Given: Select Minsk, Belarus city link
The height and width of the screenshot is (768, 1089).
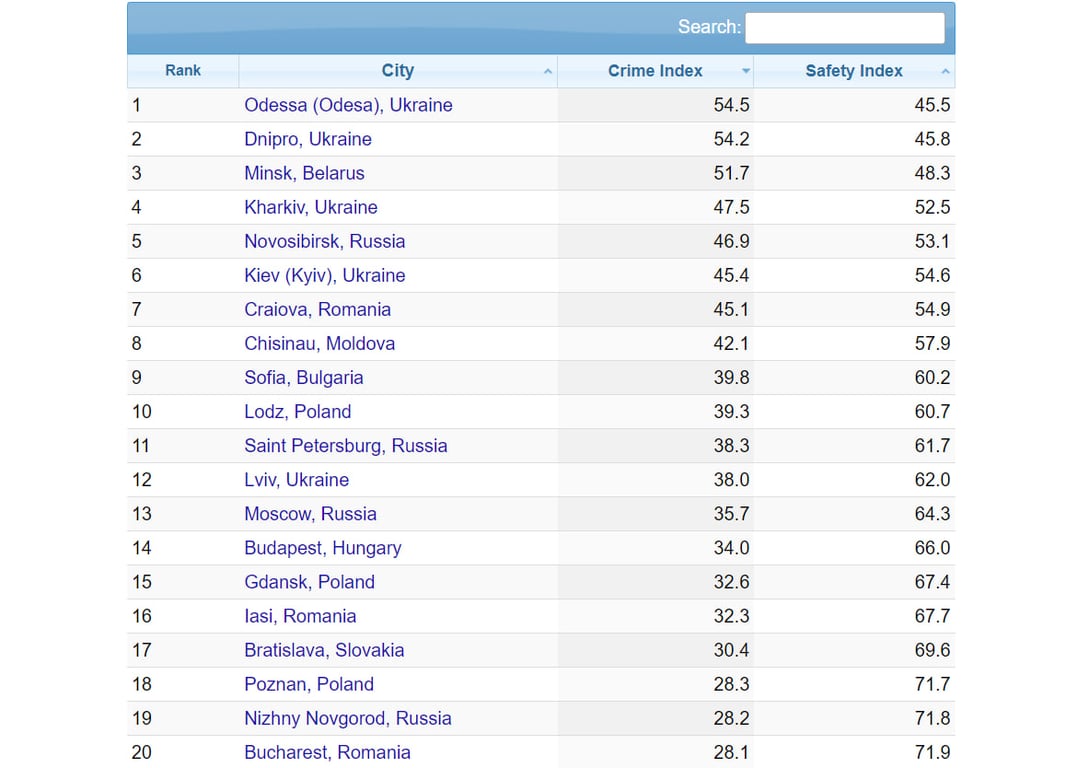Looking at the screenshot, I should (304, 173).
